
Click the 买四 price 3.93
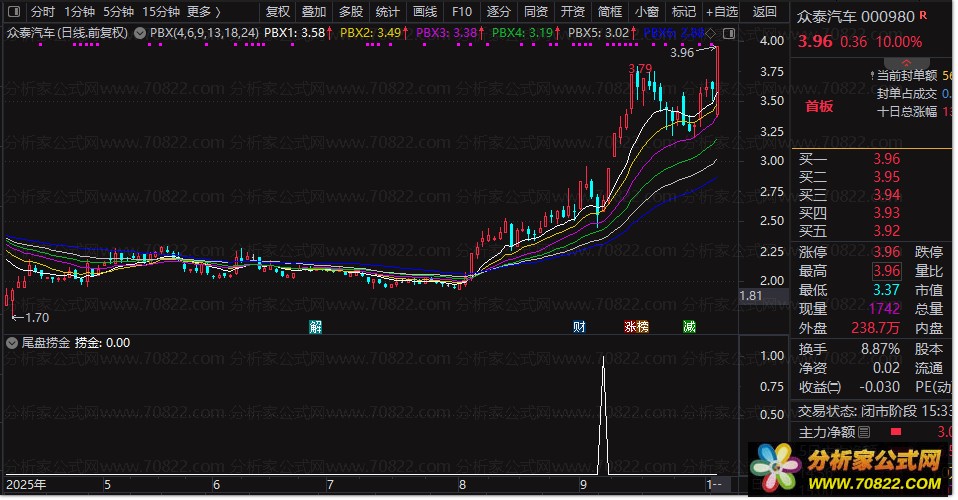(886, 213)
